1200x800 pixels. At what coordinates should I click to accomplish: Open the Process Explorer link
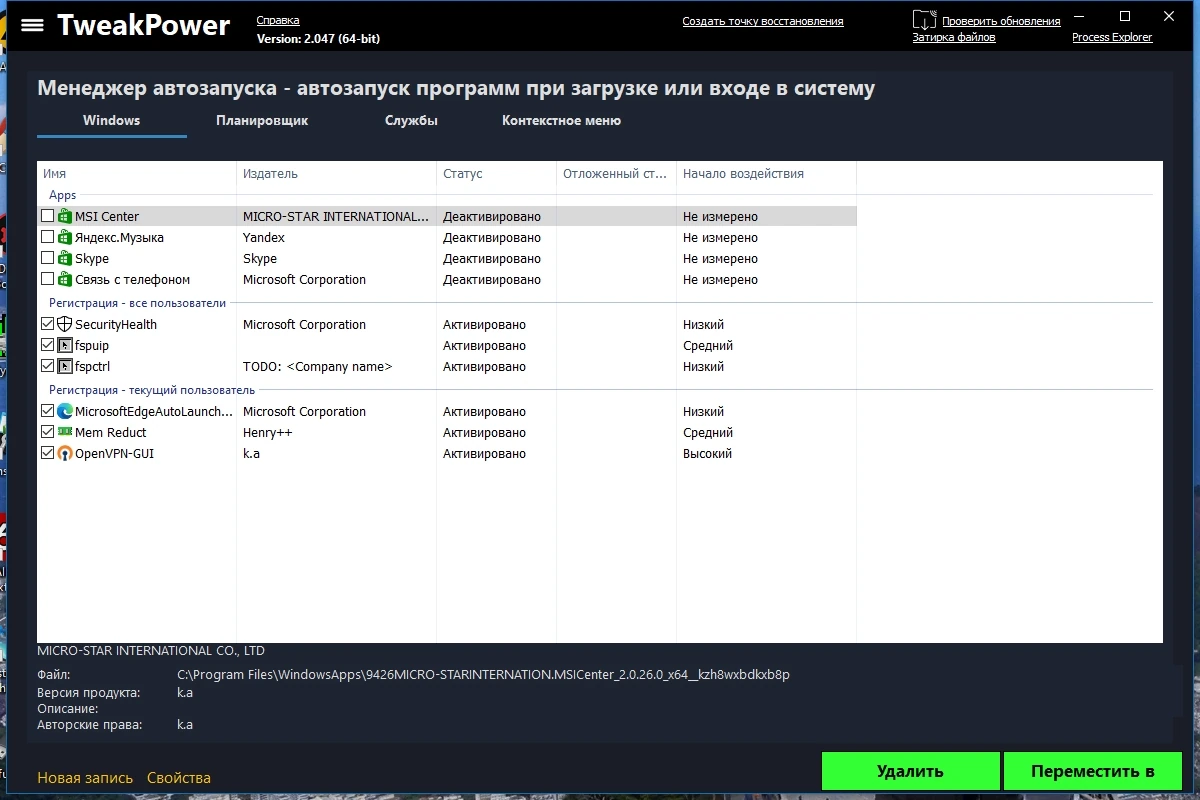click(1112, 37)
